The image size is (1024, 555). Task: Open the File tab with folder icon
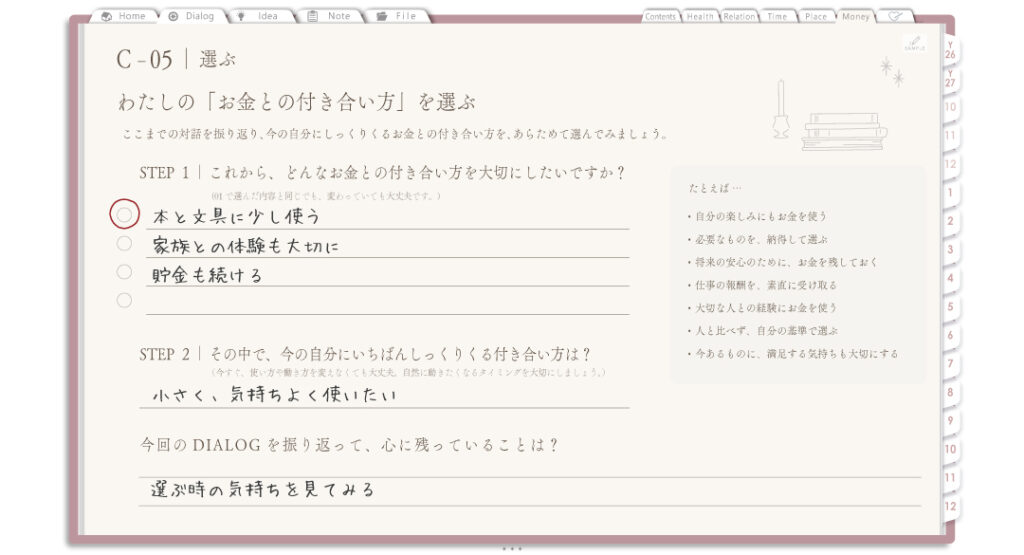pyautogui.click(x=398, y=16)
